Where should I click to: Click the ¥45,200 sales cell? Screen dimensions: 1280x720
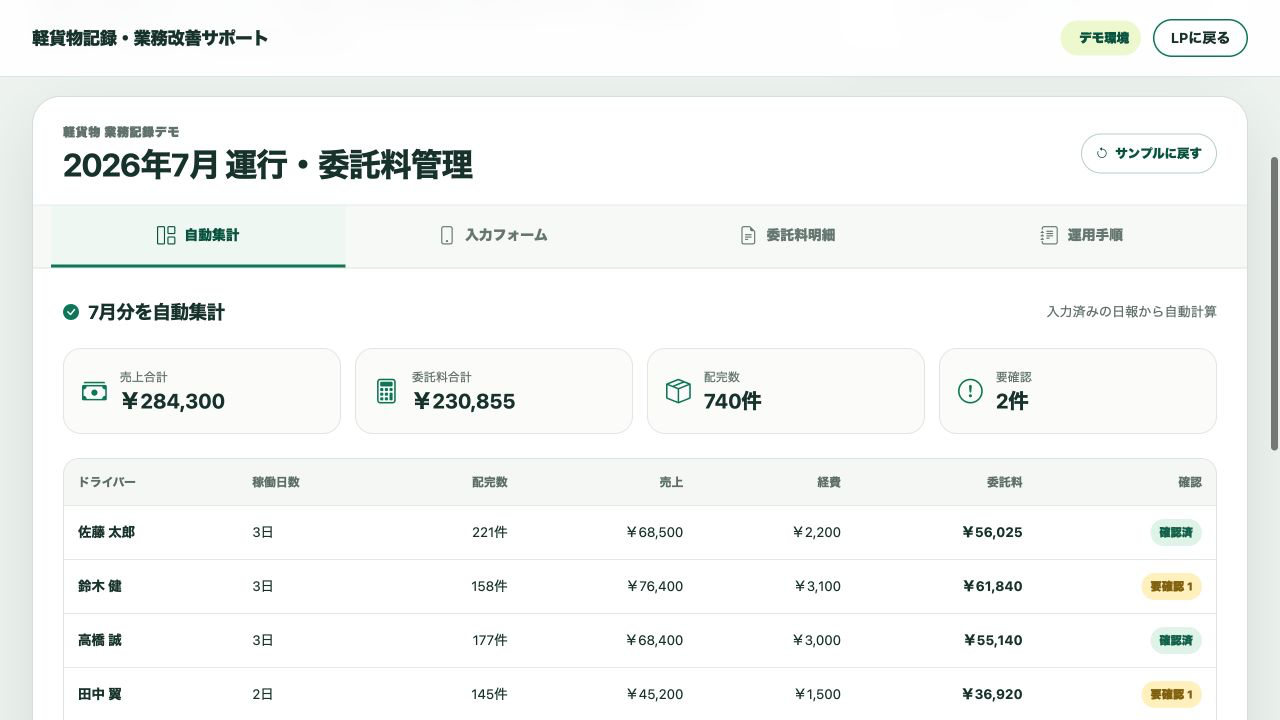(x=654, y=694)
